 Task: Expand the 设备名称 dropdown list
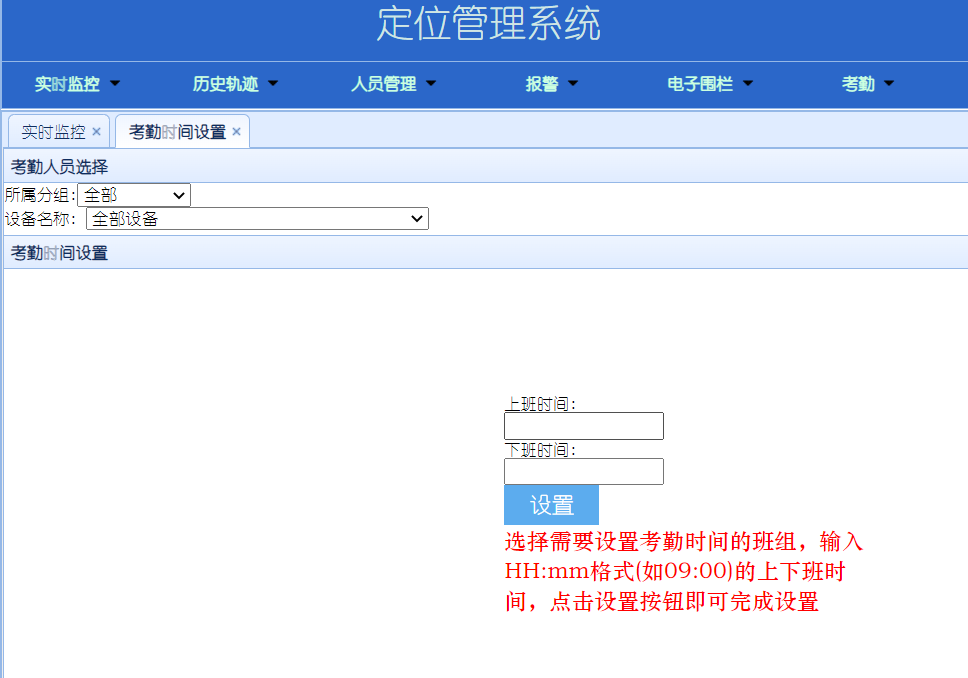point(257,218)
